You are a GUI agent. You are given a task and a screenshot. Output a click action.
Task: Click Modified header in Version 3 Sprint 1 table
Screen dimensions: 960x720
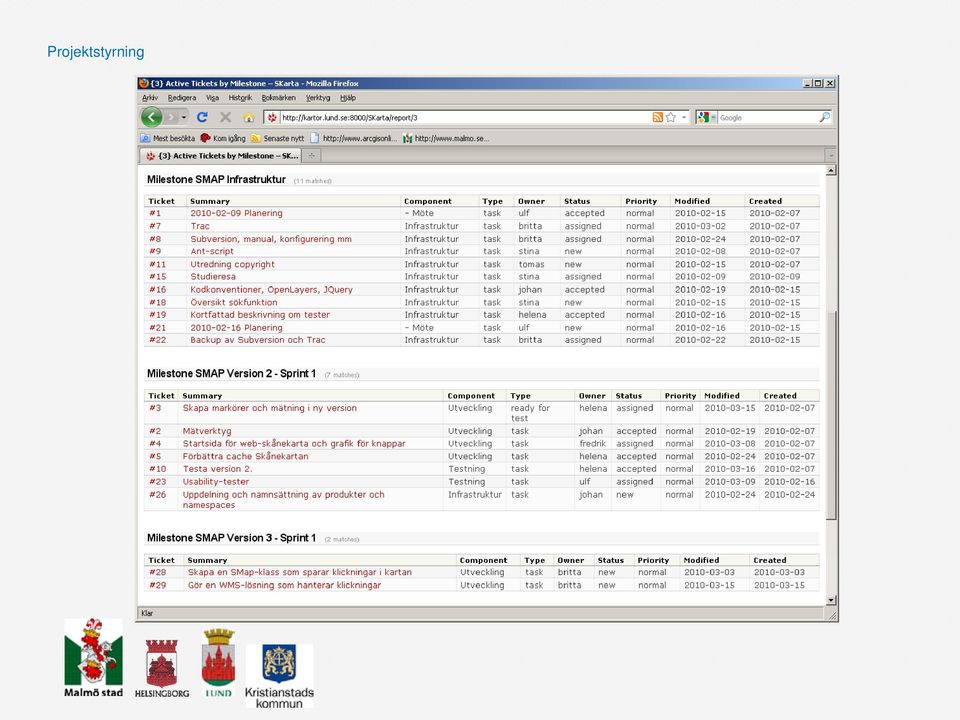click(701, 560)
